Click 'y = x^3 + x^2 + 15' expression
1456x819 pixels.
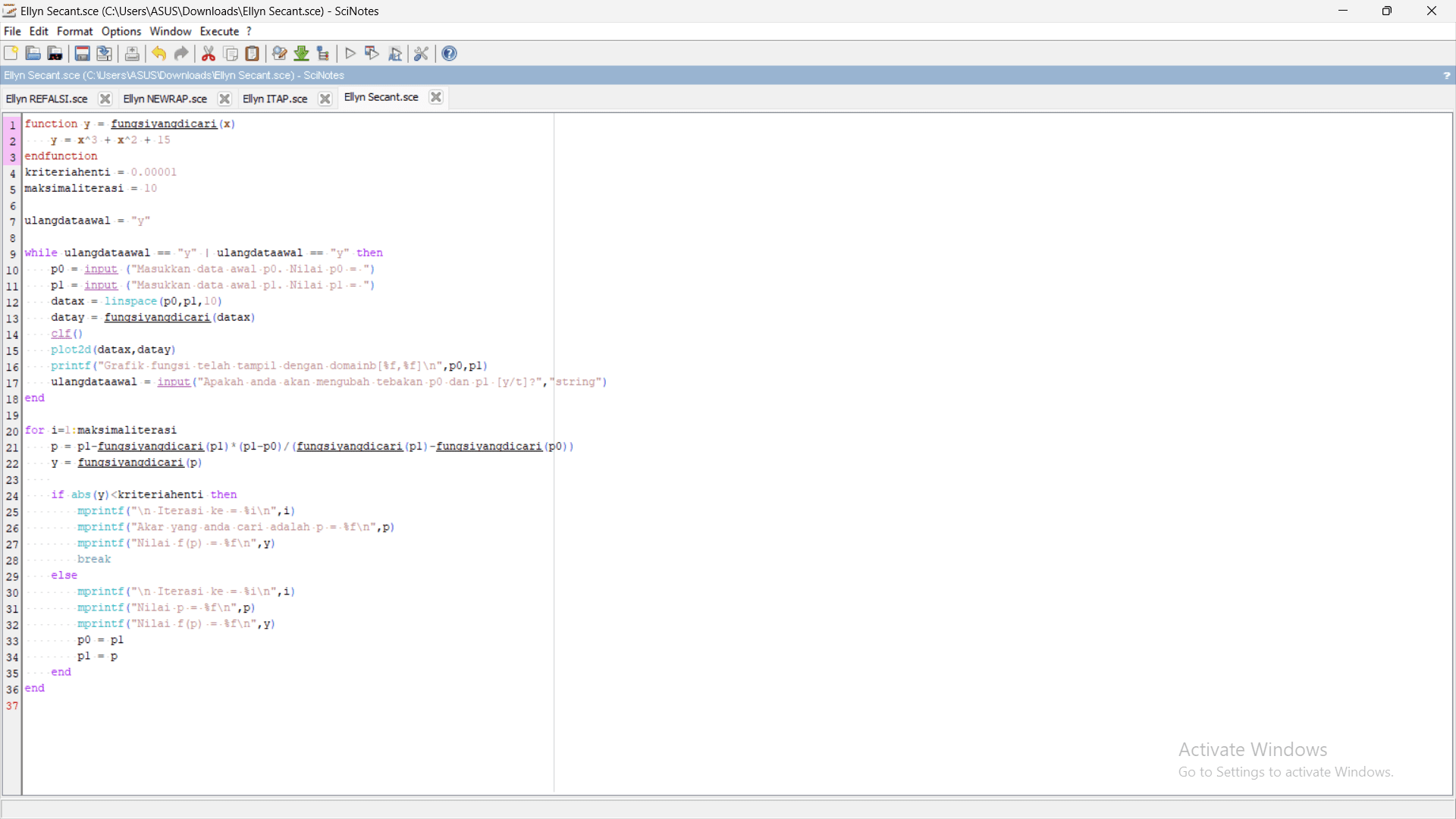(x=111, y=140)
